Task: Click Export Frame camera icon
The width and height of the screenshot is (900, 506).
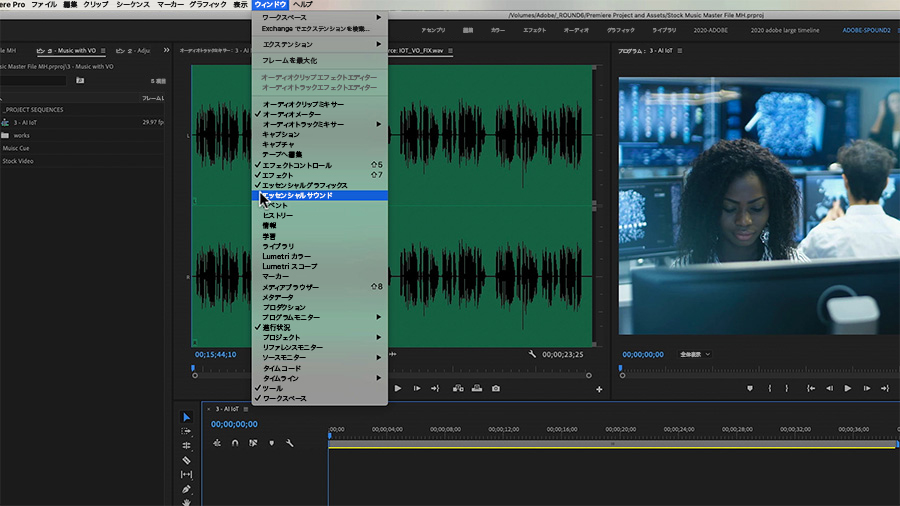Action: click(x=496, y=388)
